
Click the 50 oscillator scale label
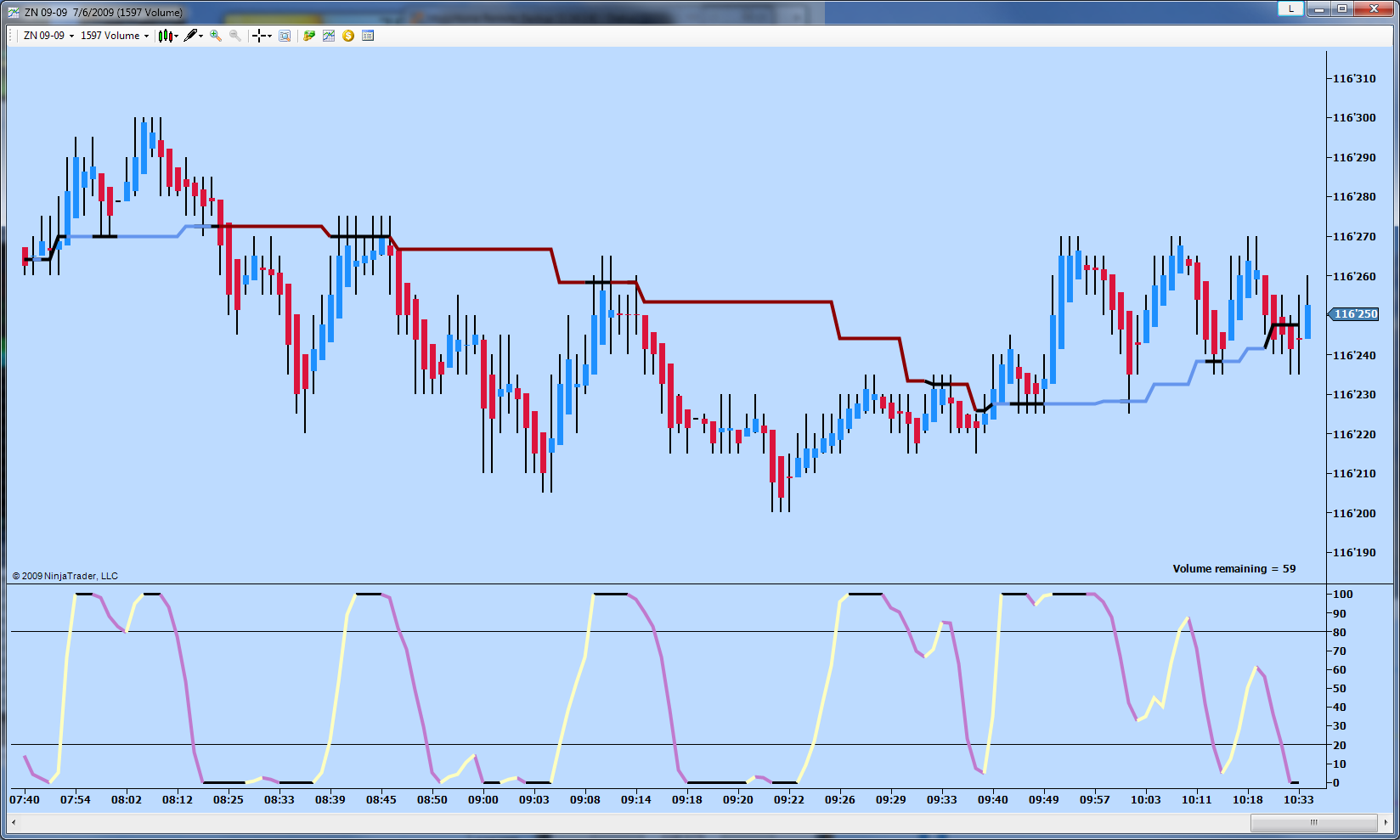click(x=1340, y=688)
